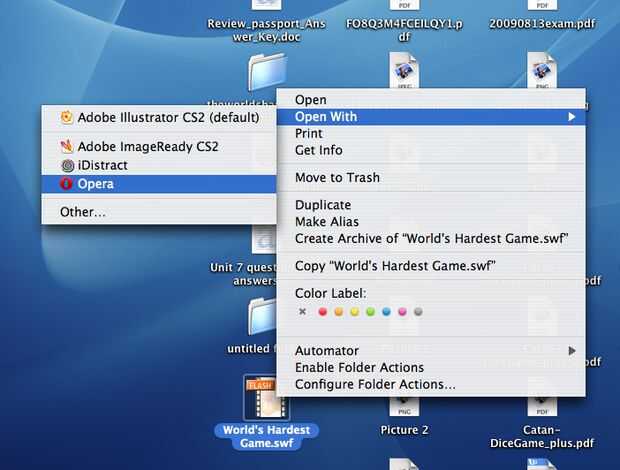Screen dimensions: 620x470
Task: Apply the red color label
Action: (323, 312)
